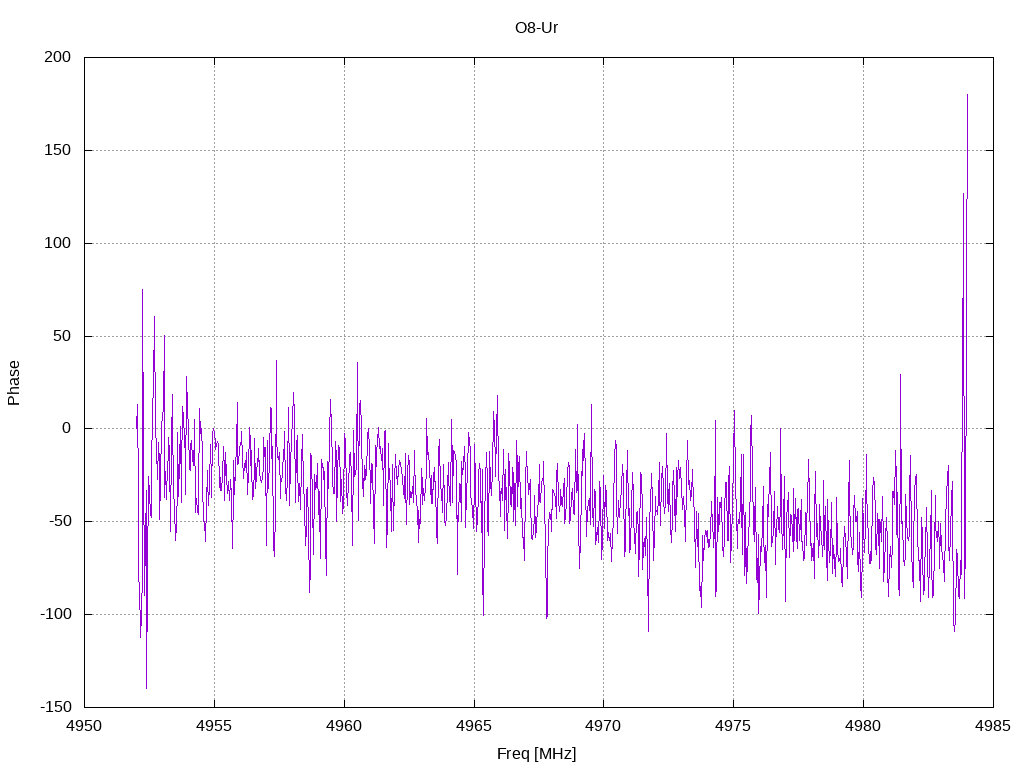1024x768 pixels.
Task: Click y-axis tick label -100
Action: click(56, 614)
